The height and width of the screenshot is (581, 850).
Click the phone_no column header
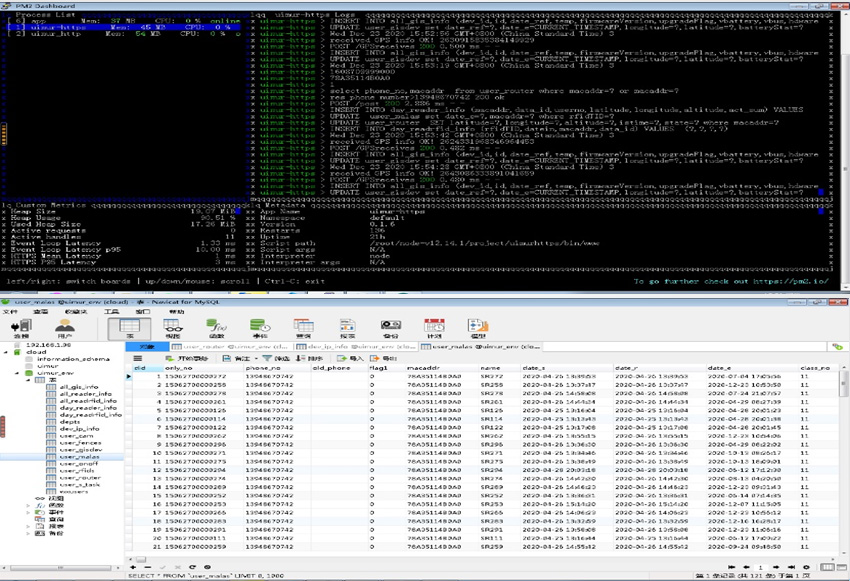click(x=276, y=368)
